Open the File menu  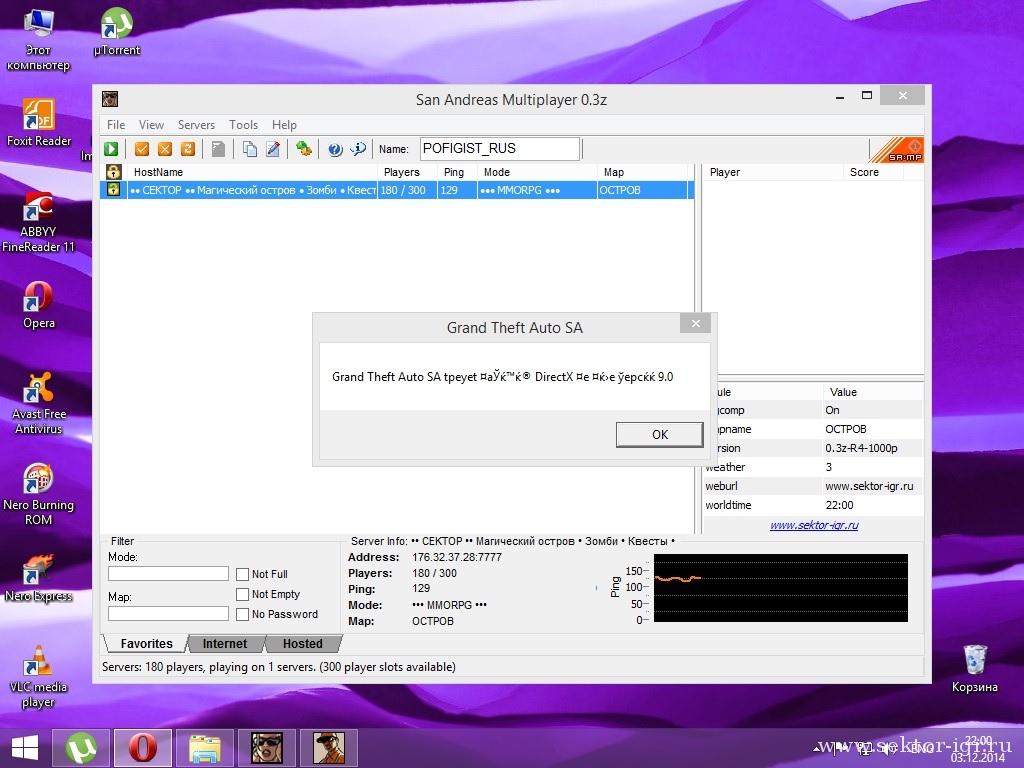116,125
